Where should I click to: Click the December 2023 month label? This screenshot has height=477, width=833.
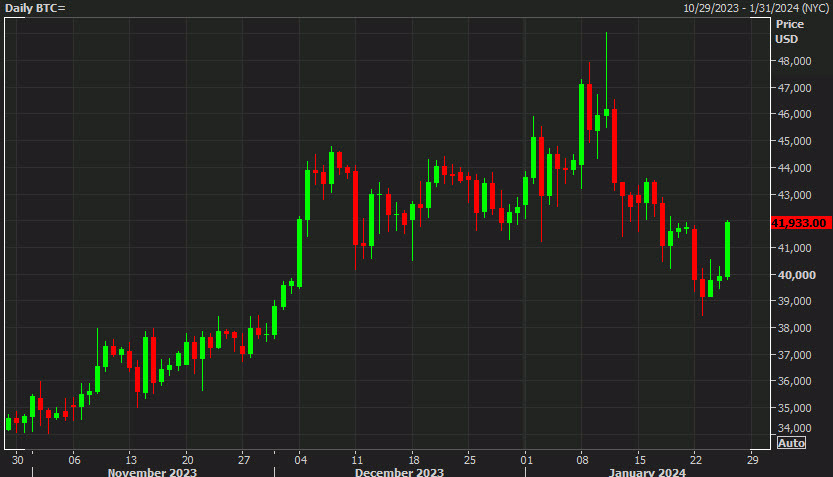click(x=400, y=472)
